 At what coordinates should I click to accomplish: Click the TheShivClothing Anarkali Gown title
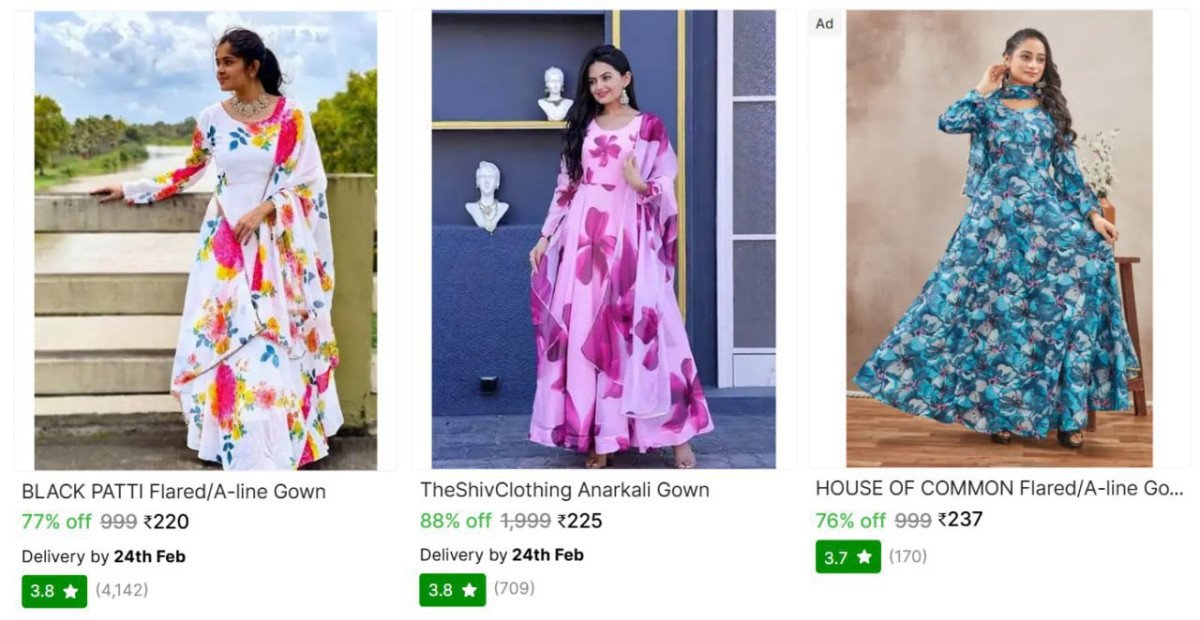564,490
